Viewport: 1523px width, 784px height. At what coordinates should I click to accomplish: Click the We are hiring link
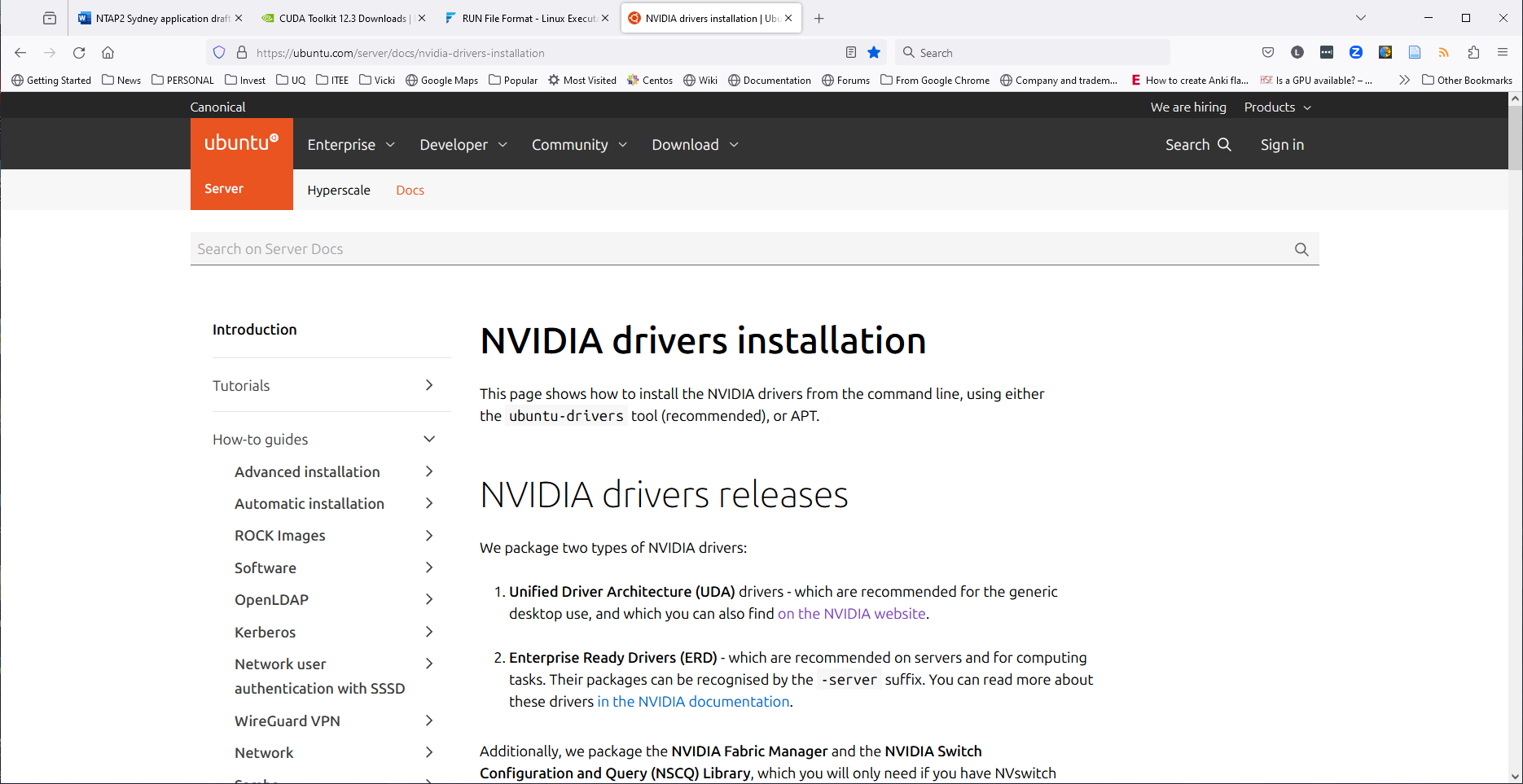click(1188, 107)
